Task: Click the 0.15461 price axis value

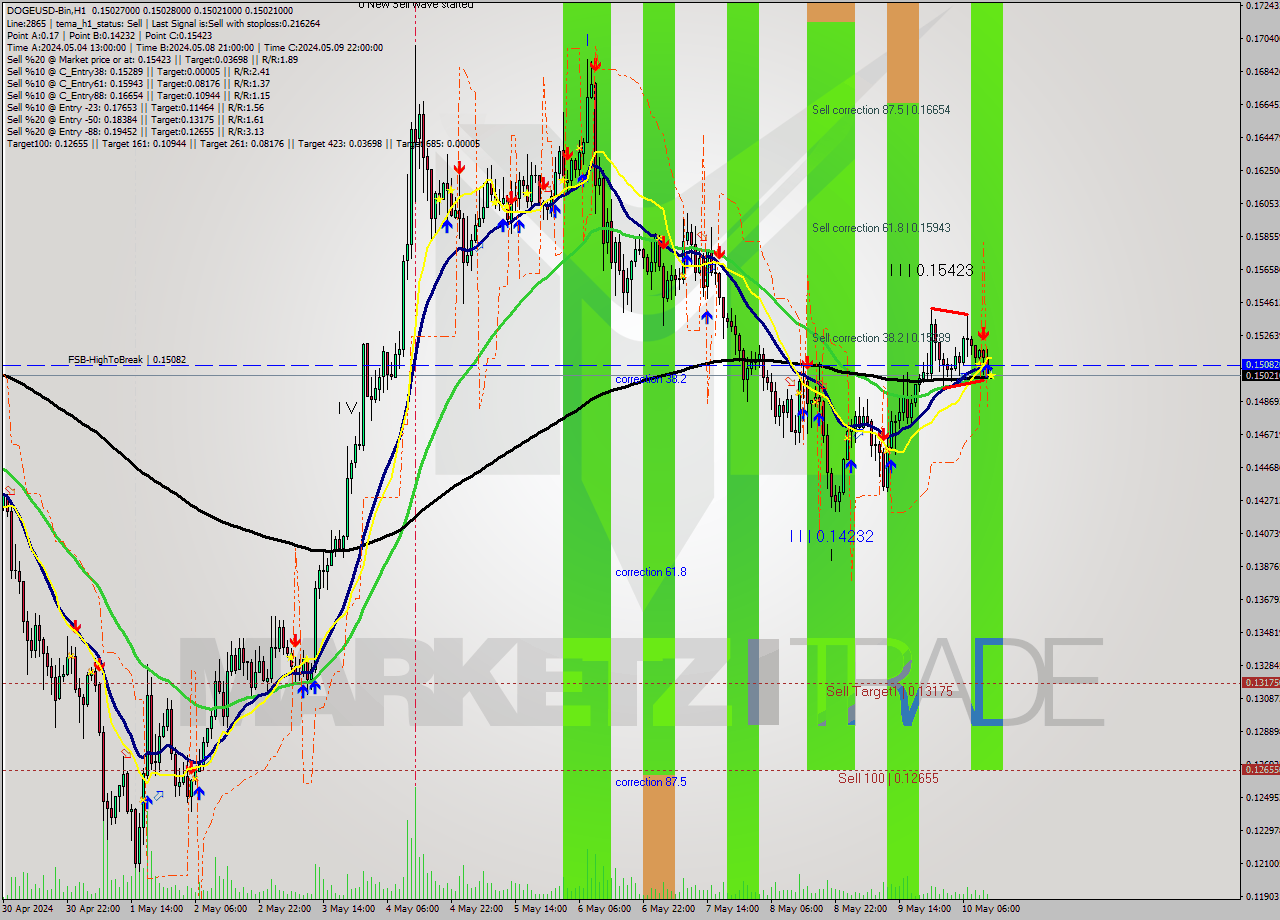Action: point(1262,302)
